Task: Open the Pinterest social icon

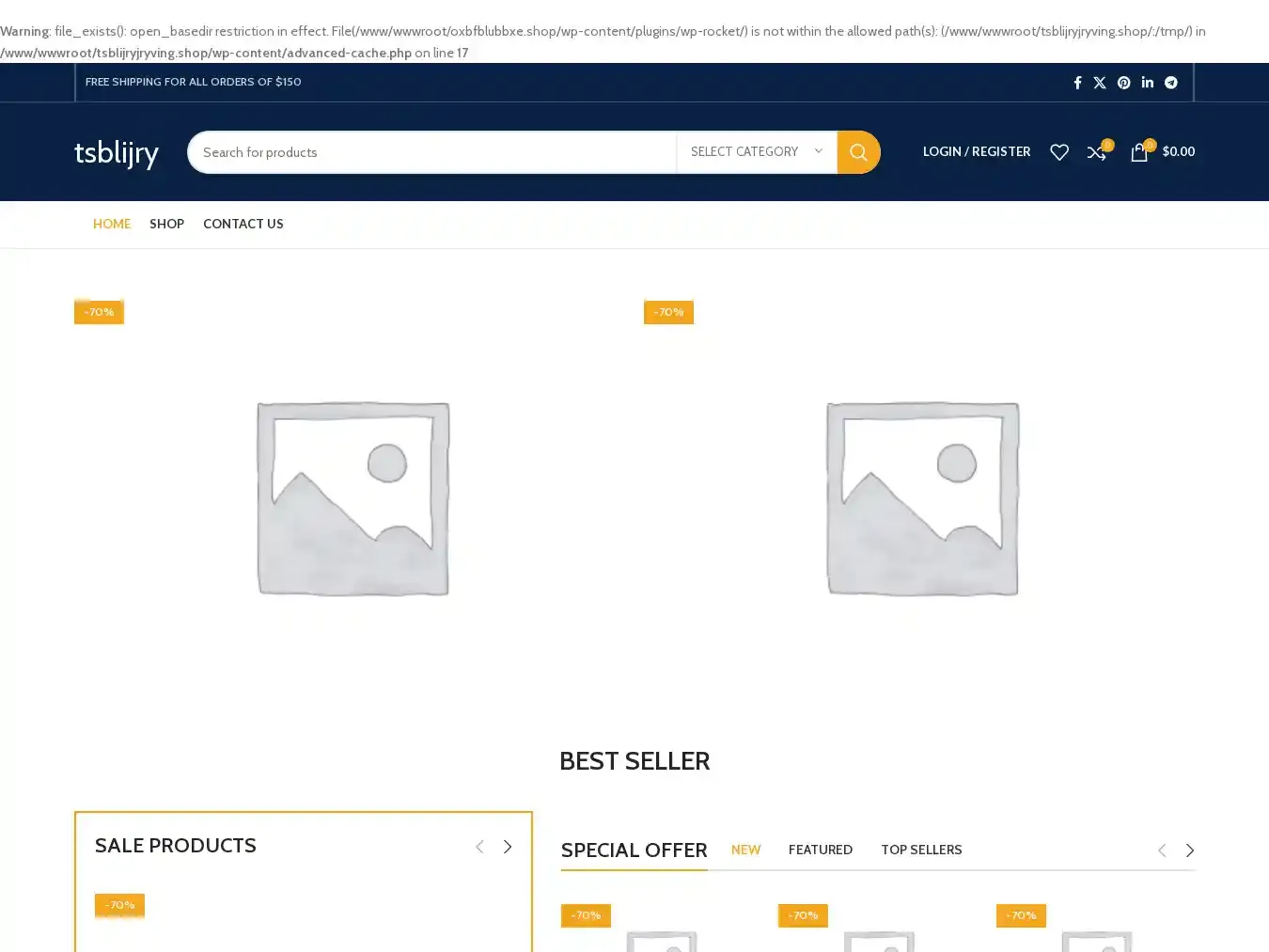Action: [x=1123, y=83]
